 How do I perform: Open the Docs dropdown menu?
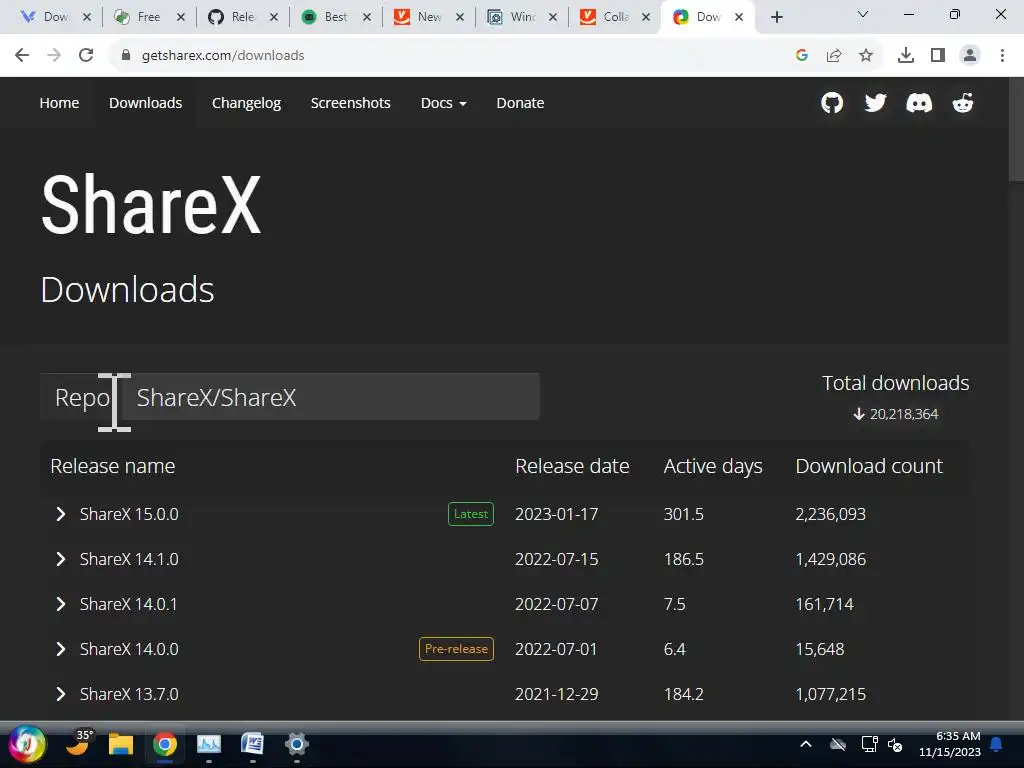coord(443,103)
